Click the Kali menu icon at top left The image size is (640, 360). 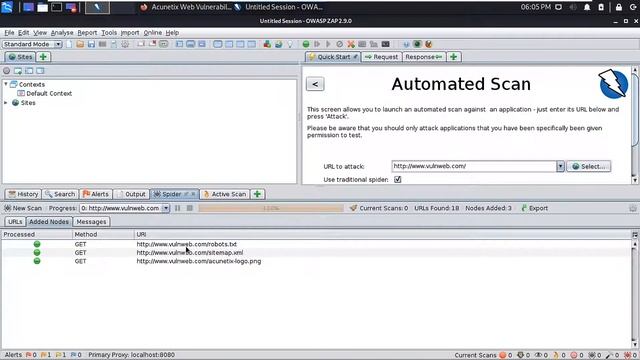click(x=7, y=7)
